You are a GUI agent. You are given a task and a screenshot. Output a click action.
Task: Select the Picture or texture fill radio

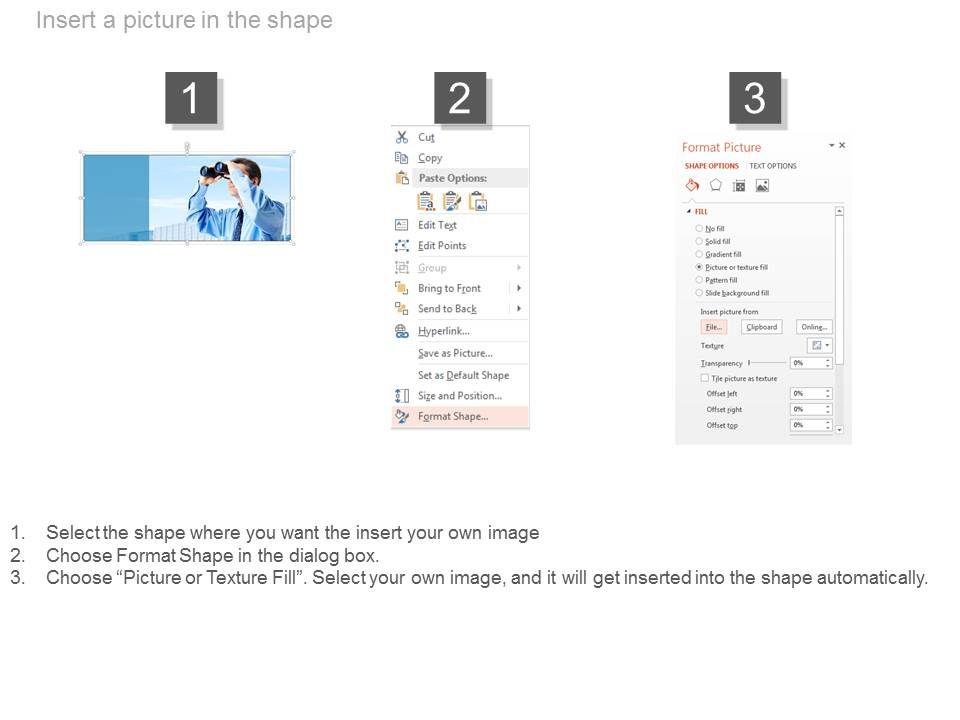699,267
